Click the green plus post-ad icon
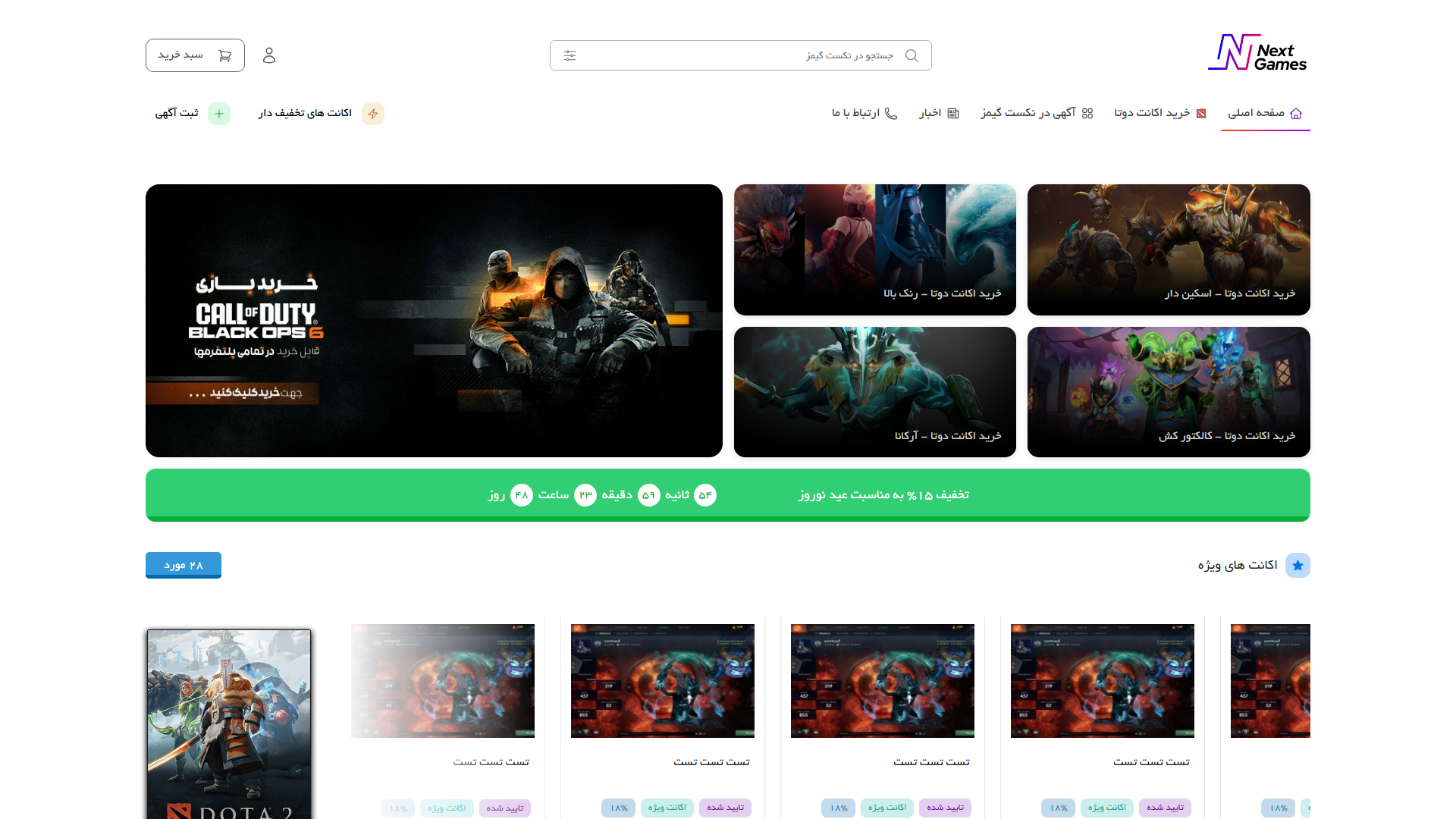The width and height of the screenshot is (1456, 819). click(x=219, y=114)
